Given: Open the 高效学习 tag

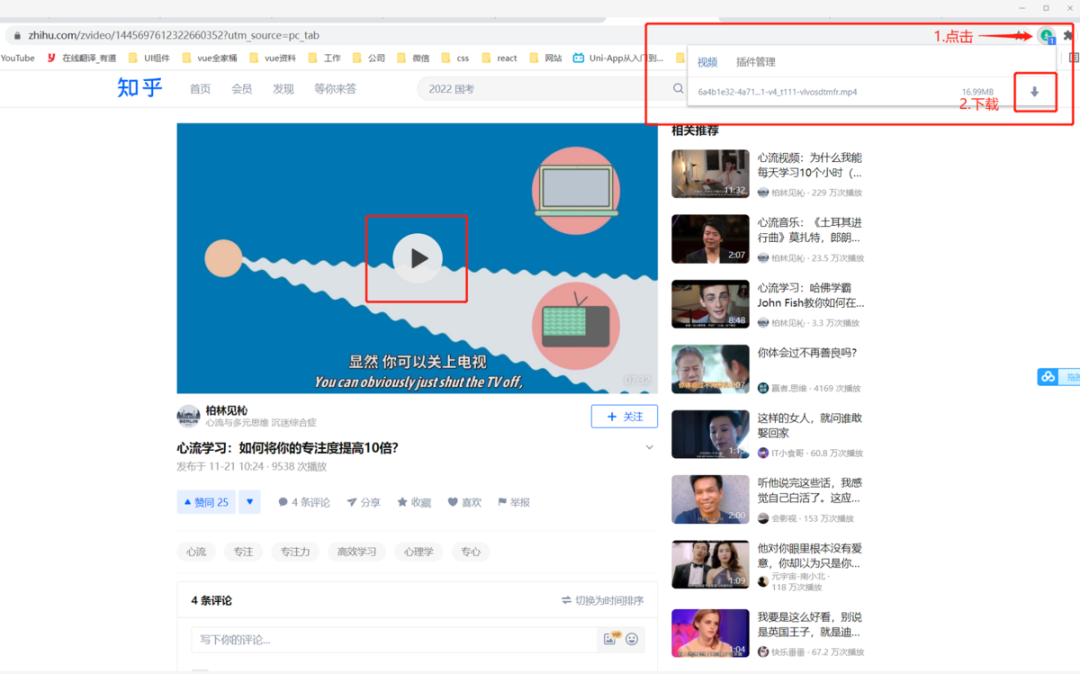Looking at the screenshot, I should point(357,551).
